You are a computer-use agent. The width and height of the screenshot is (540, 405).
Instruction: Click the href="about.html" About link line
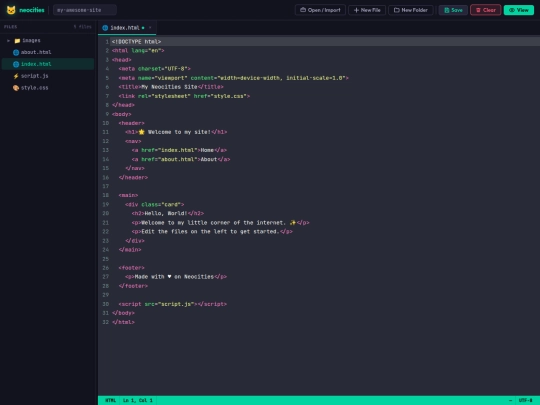pyautogui.click(x=181, y=159)
